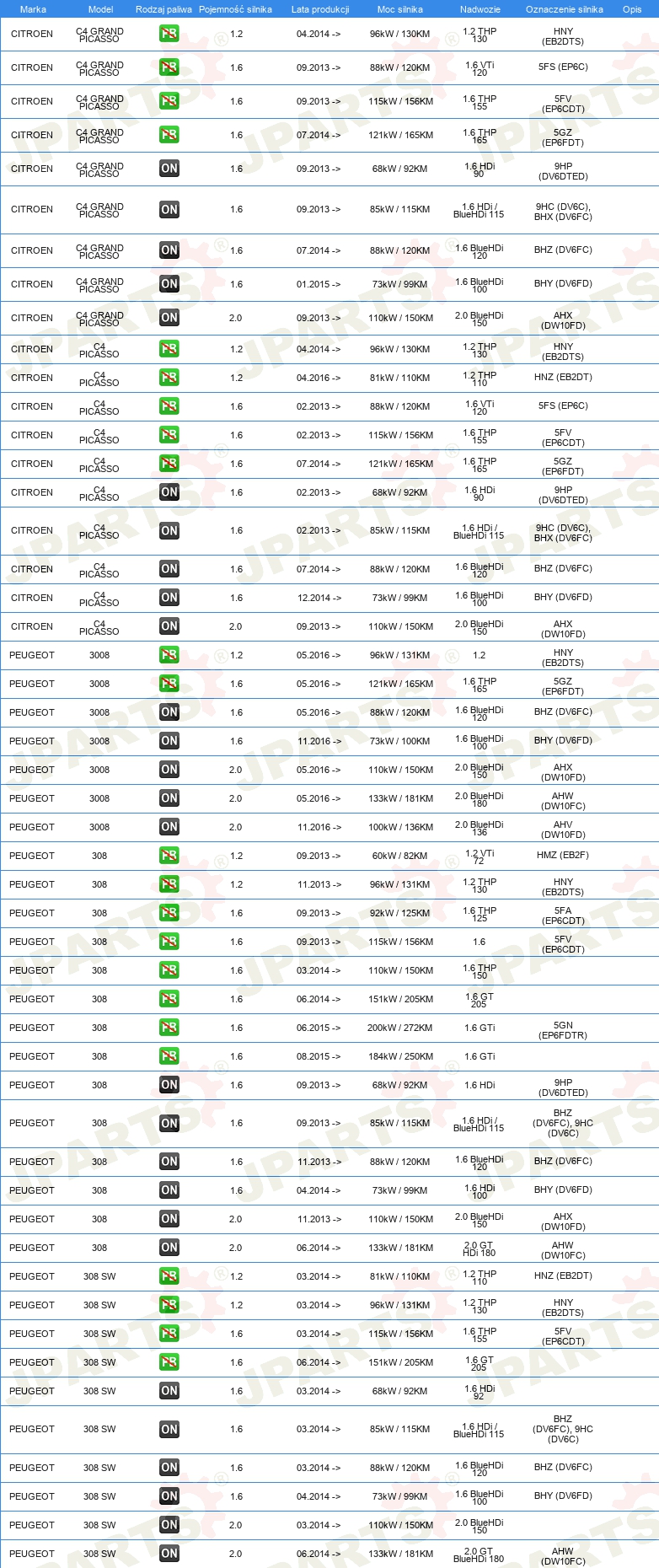
Task: Click the ON icon in the Peugeot 3008 73kW/100KM row
Action: click(x=169, y=741)
